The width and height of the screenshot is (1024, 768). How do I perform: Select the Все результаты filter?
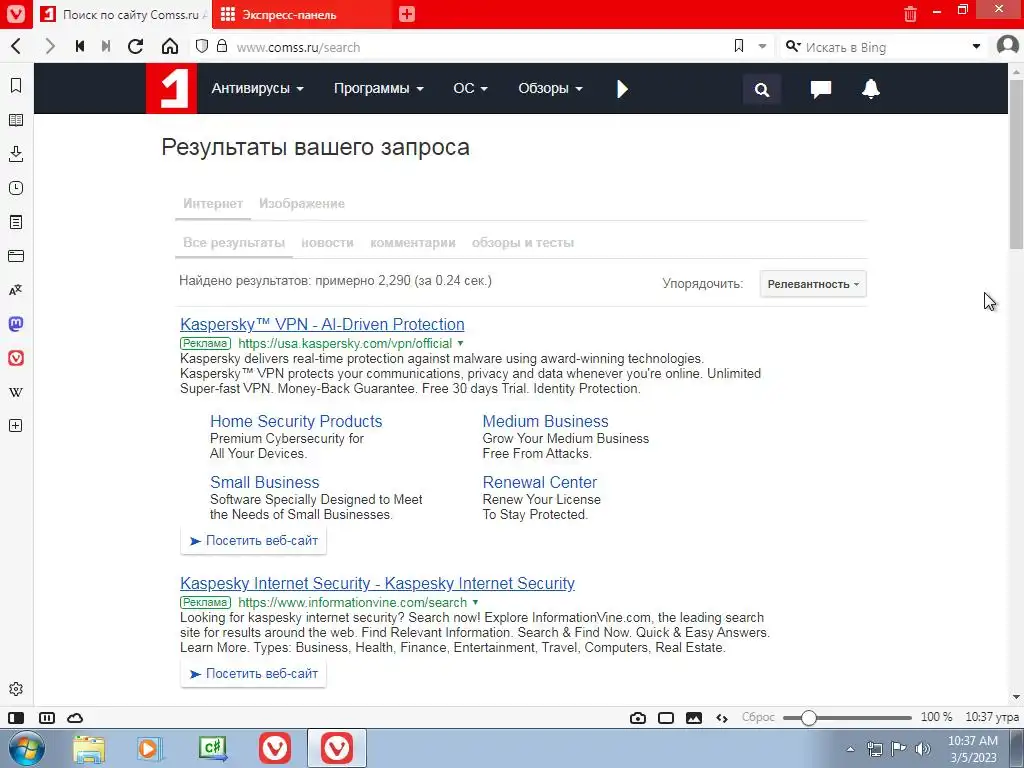pos(234,243)
